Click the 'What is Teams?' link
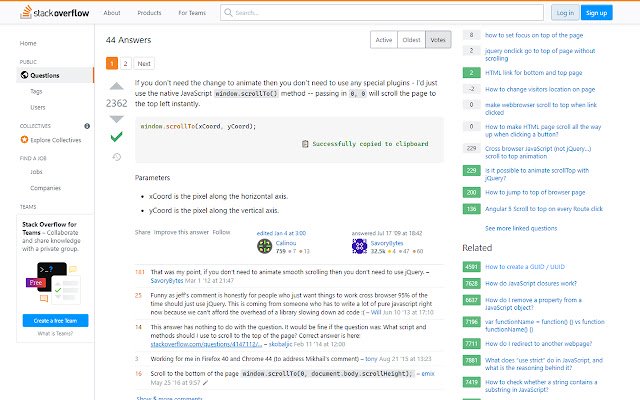Image resolution: width=640 pixels, height=400 pixels. tap(56, 333)
